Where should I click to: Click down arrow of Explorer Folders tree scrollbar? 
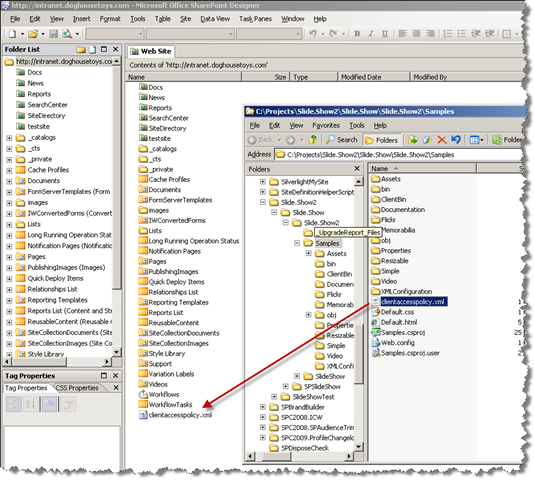tap(358, 446)
